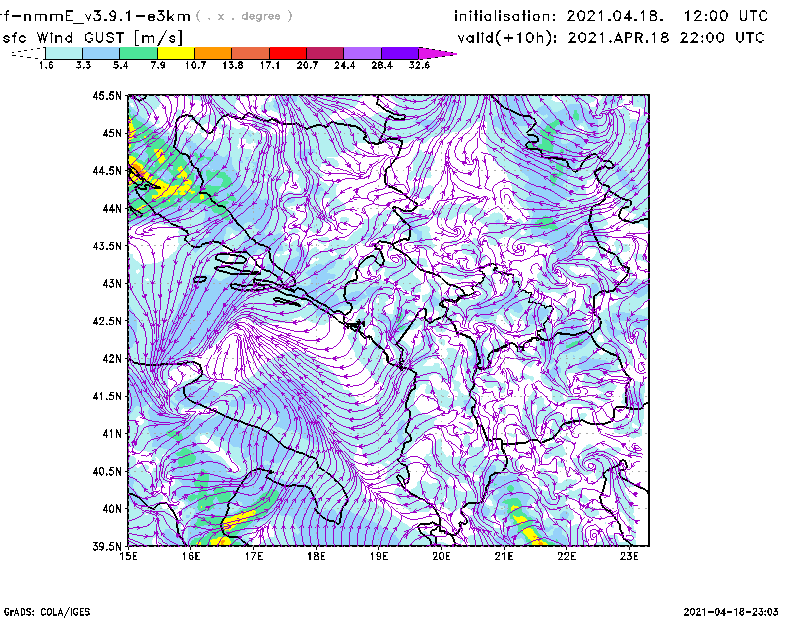The image size is (800, 618).
Task: Click the '18E' longitude label
Action: (x=316, y=556)
